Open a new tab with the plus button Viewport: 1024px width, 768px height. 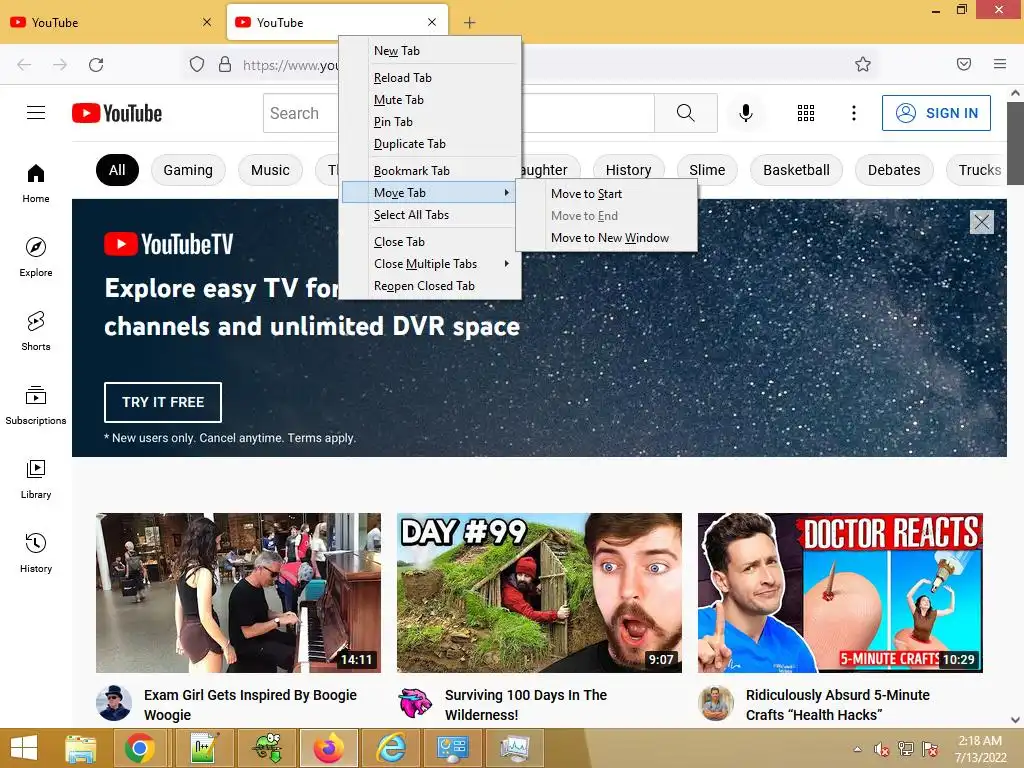(x=469, y=23)
